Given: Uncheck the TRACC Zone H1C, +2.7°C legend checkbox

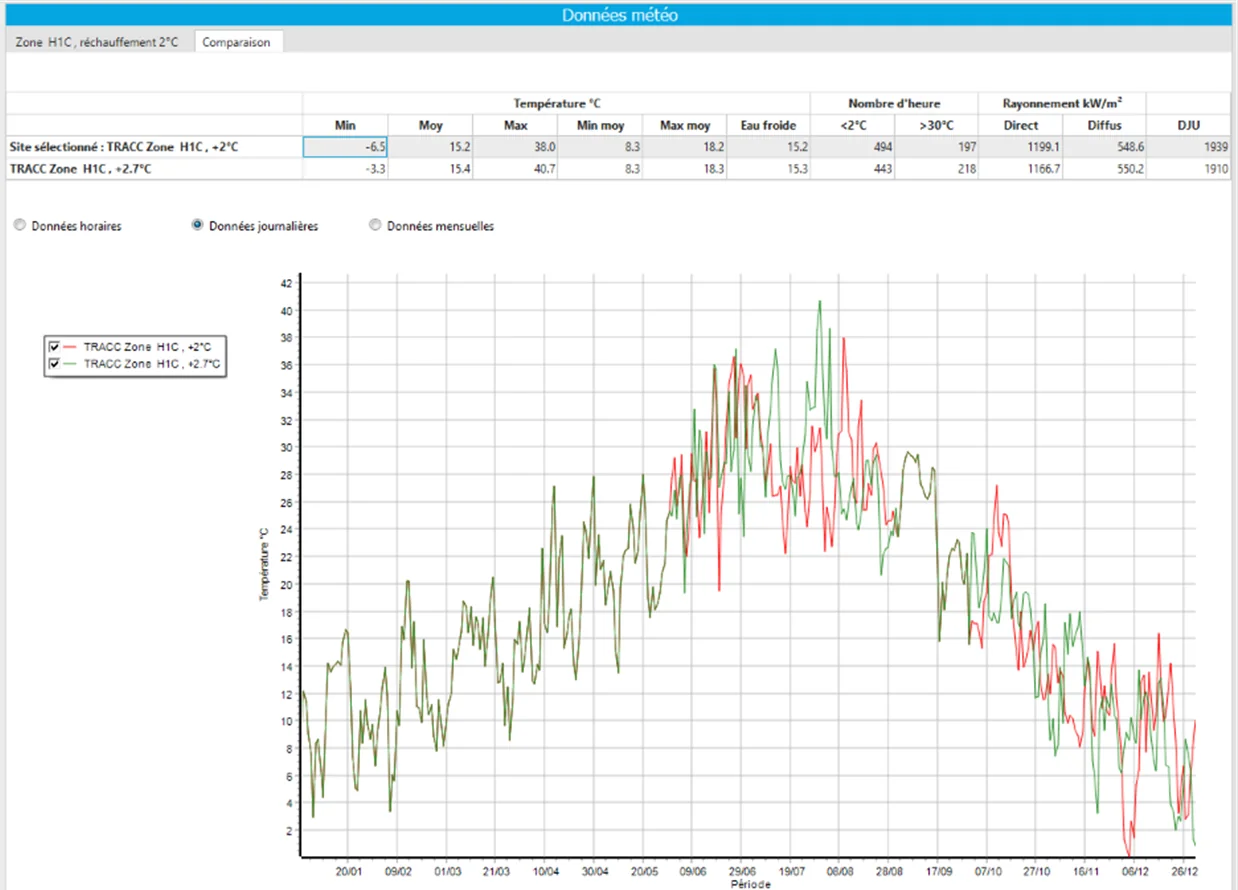Looking at the screenshot, I should coord(55,365).
